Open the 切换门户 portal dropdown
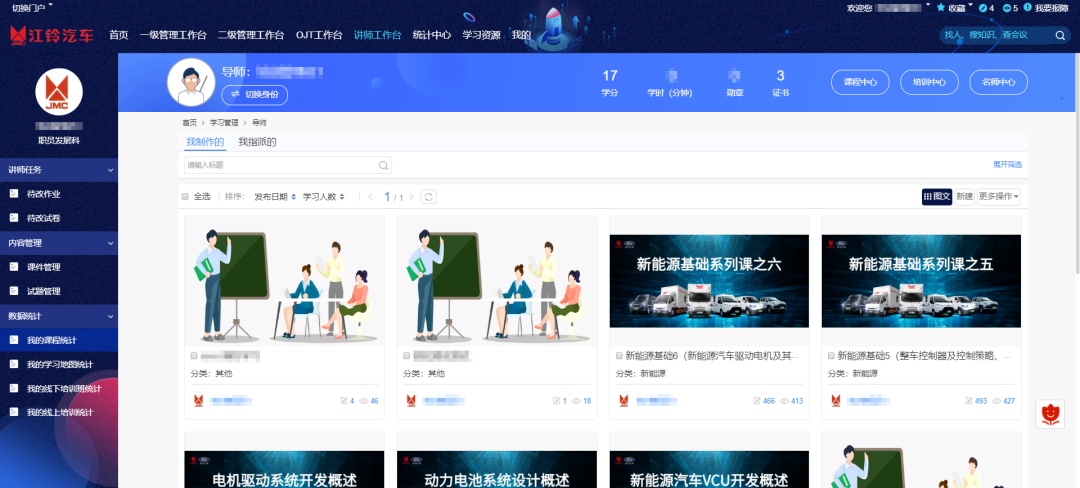This screenshot has height=488, width=1080. (x=32, y=8)
